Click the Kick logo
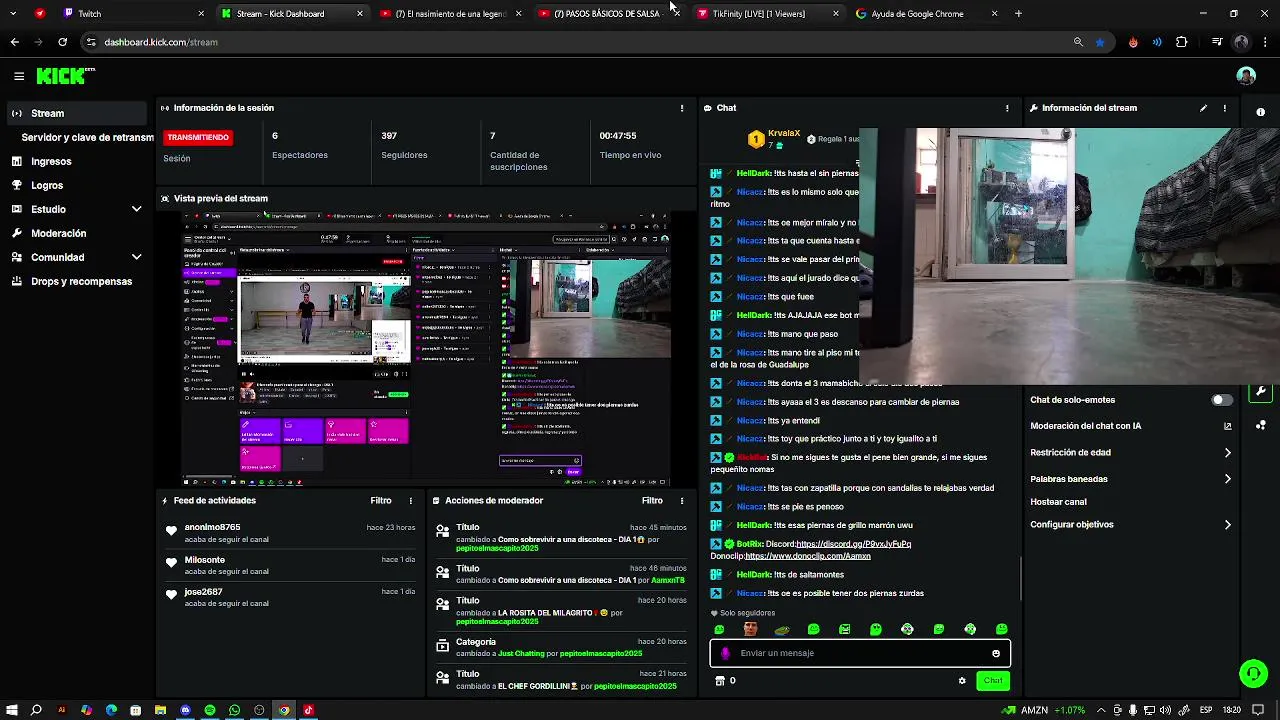The width and height of the screenshot is (1280, 720). click(65, 76)
